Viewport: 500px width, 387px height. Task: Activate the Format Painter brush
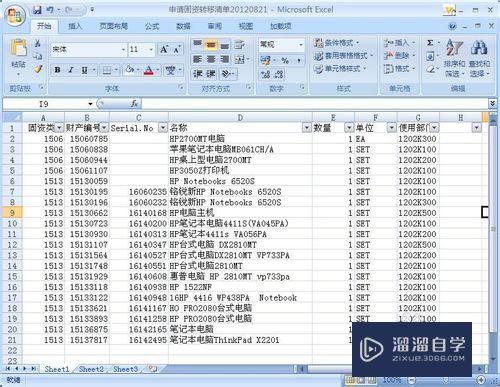point(38,69)
